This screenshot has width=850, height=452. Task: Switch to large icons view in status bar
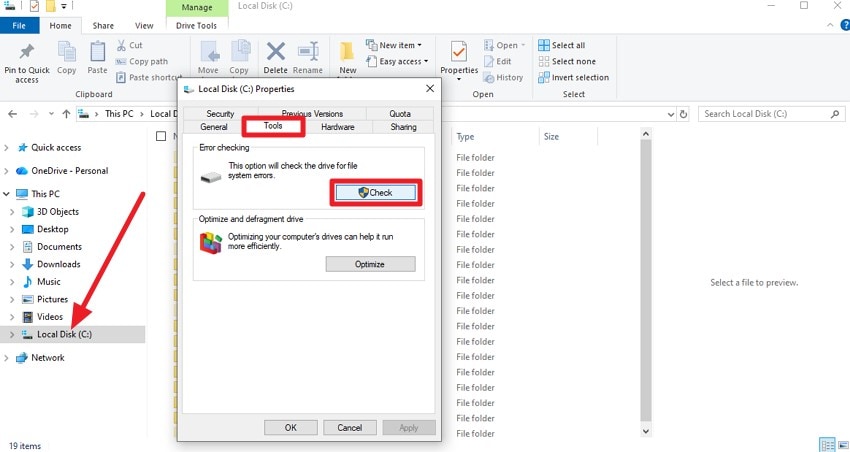point(842,445)
